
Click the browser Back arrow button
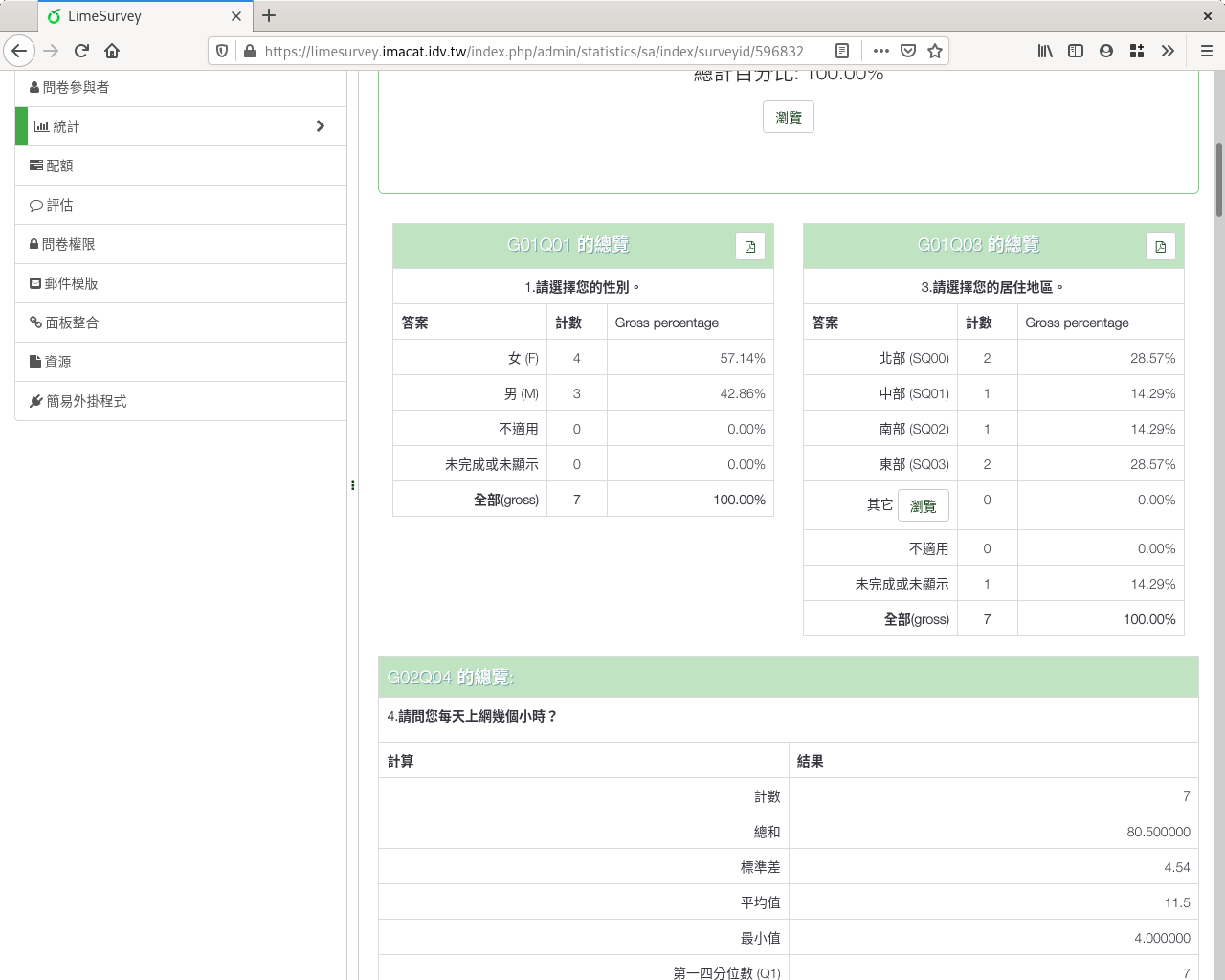[x=19, y=51]
